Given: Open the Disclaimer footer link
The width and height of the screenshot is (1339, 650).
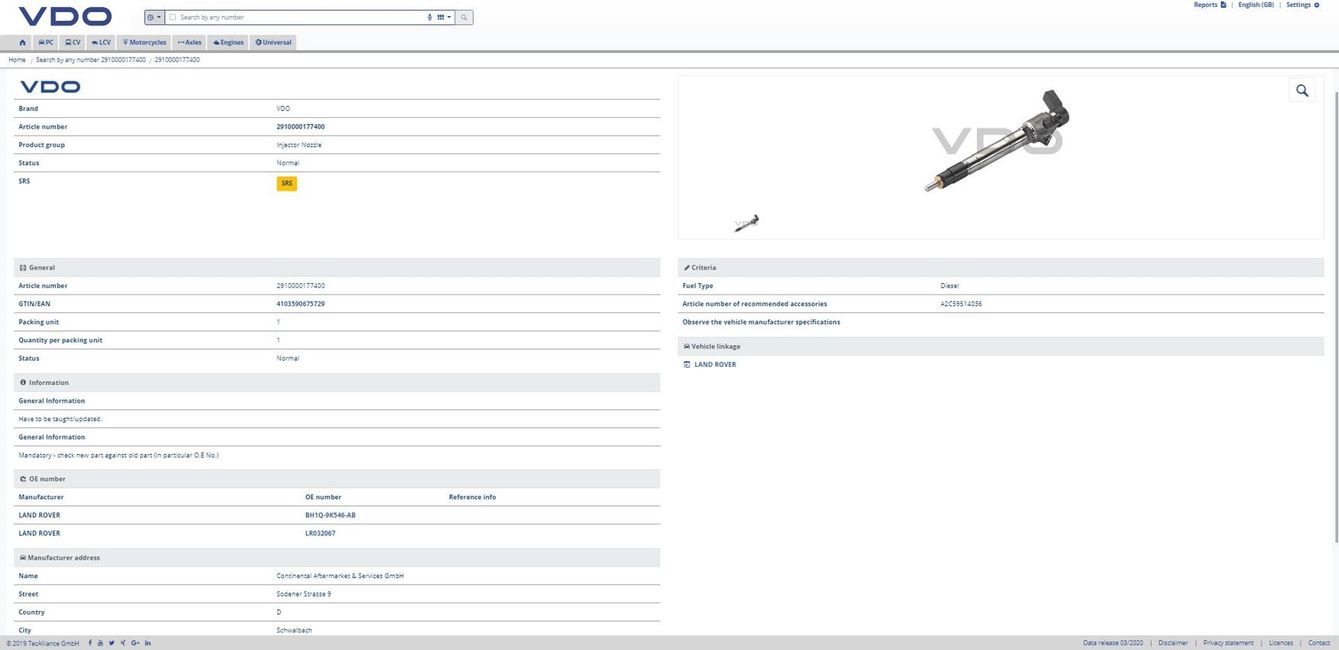Looking at the screenshot, I should coord(1173,643).
